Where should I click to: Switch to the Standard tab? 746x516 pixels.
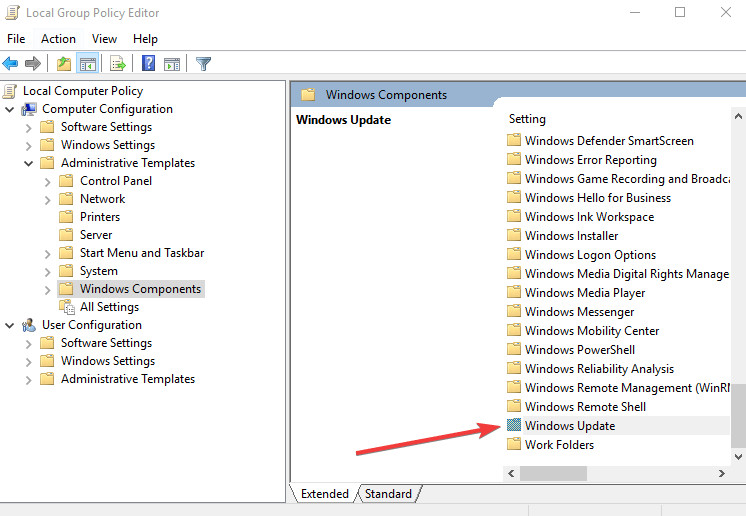pyautogui.click(x=388, y=494)
